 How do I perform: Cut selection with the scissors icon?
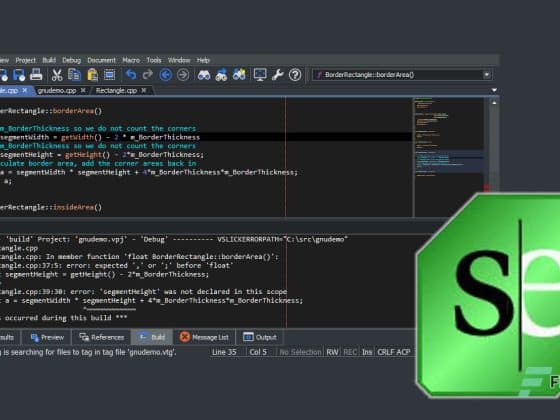[57, 75]
